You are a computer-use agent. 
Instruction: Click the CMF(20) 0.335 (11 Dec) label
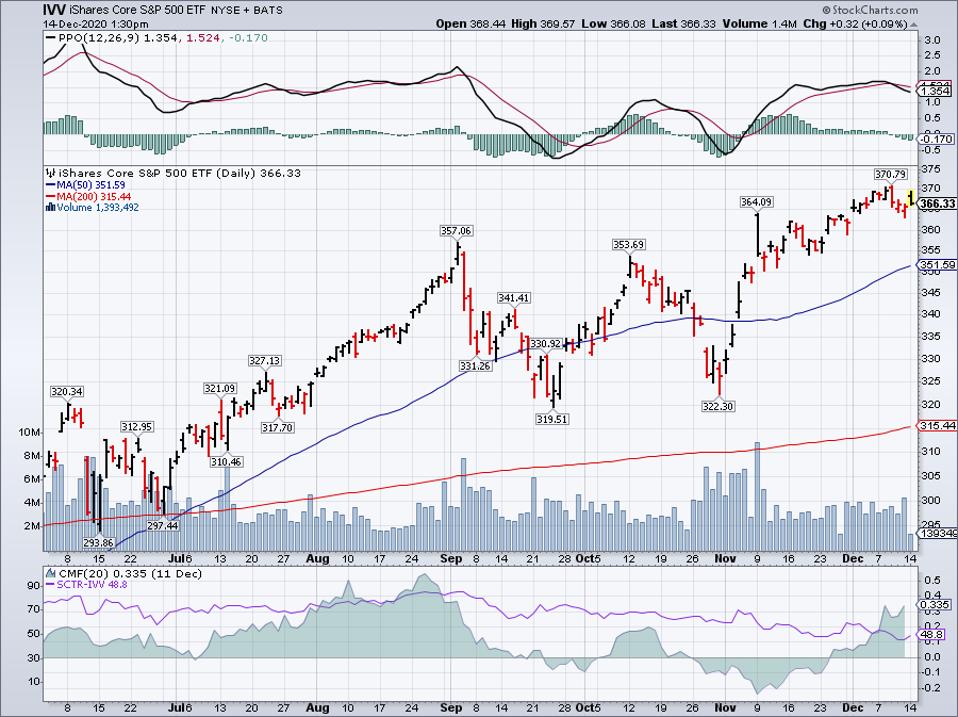tap(130, 573)
